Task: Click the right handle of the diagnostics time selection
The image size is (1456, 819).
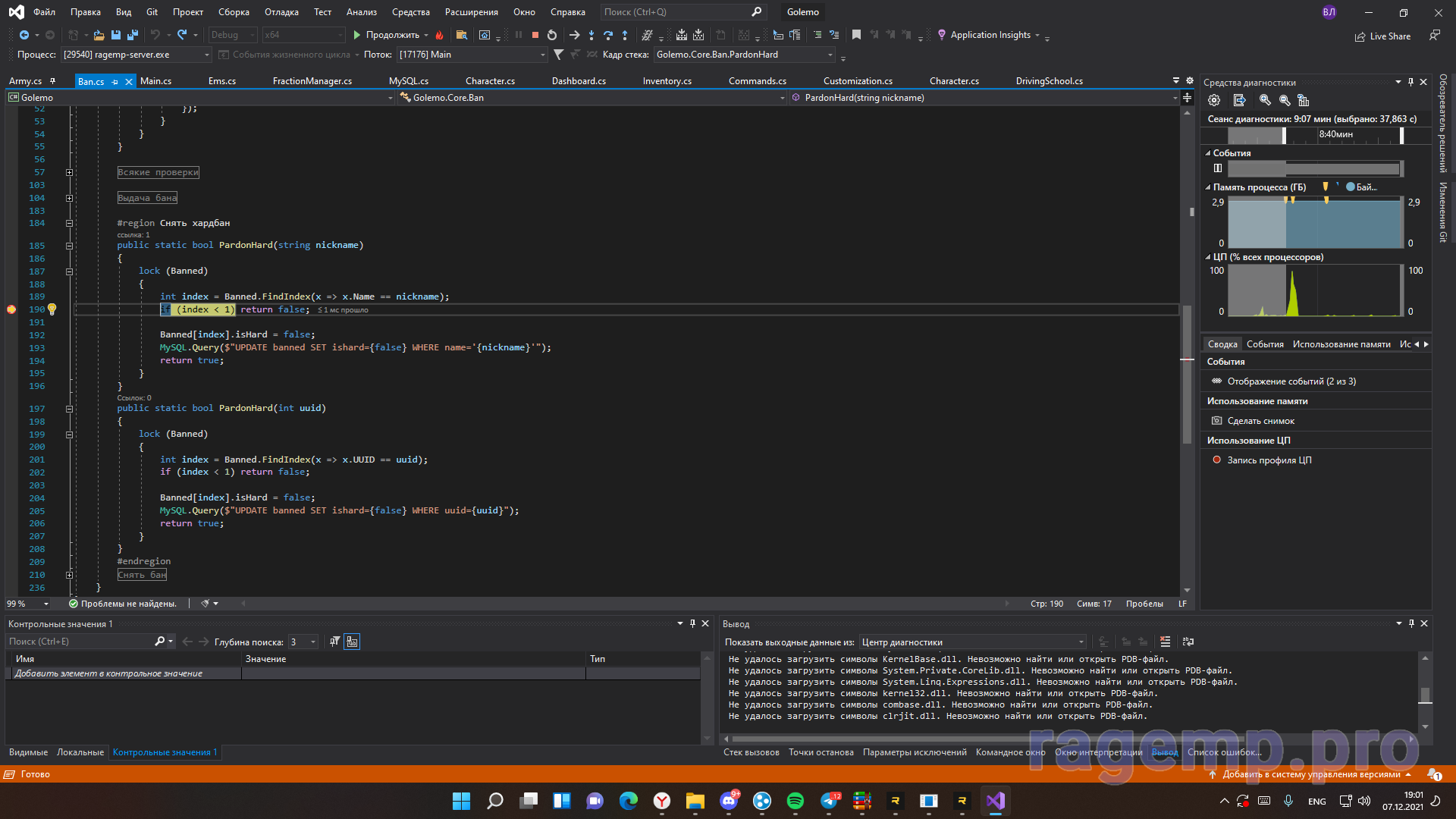Action: (x=1401, y=135)
